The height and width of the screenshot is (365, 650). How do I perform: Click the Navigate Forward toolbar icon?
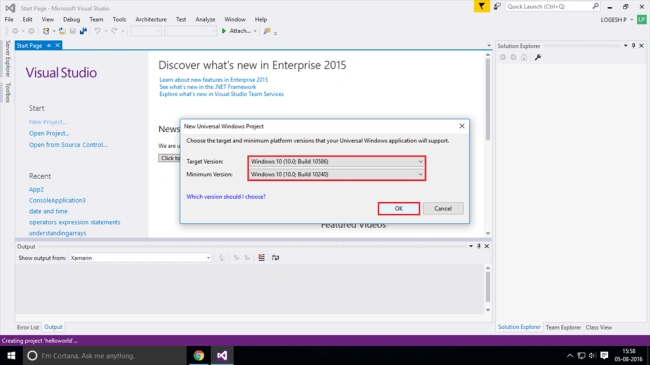(31, 31)
